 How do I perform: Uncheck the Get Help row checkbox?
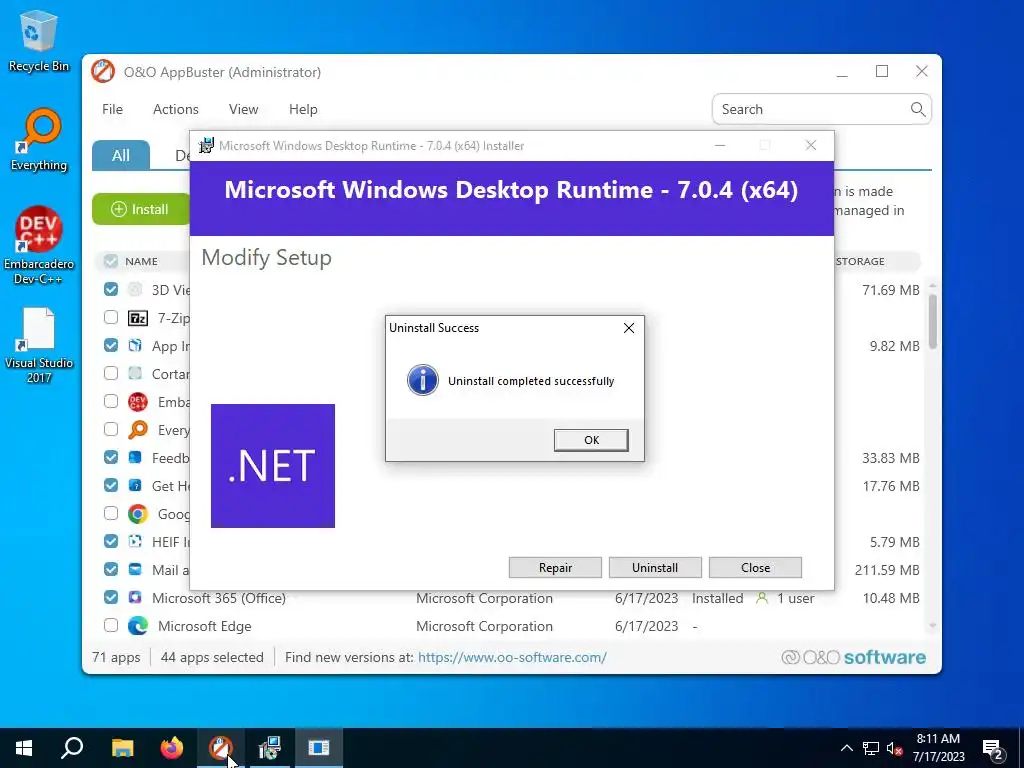(x=111, y=485)
